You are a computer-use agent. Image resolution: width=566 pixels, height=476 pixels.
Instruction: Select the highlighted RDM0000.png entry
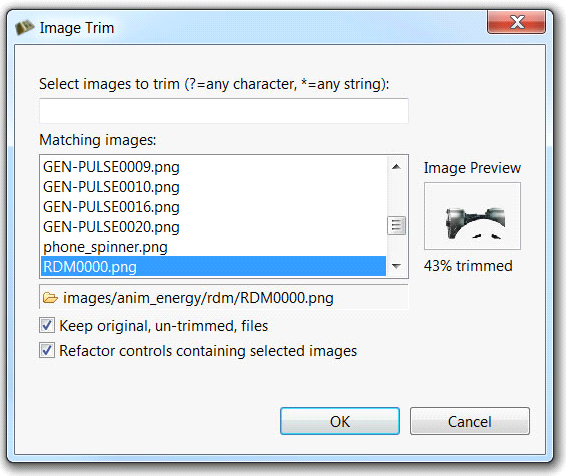click(213, 266)
